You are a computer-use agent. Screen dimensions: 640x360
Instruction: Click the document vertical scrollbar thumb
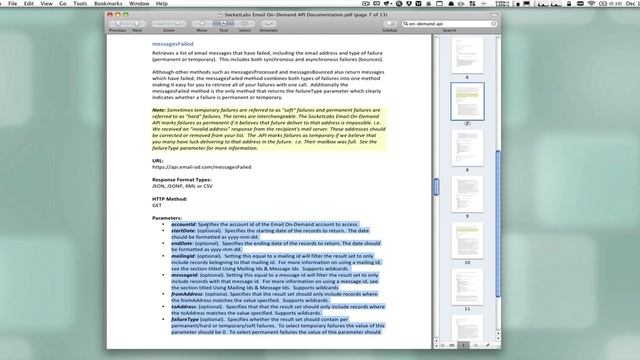[x=436, y=187]
